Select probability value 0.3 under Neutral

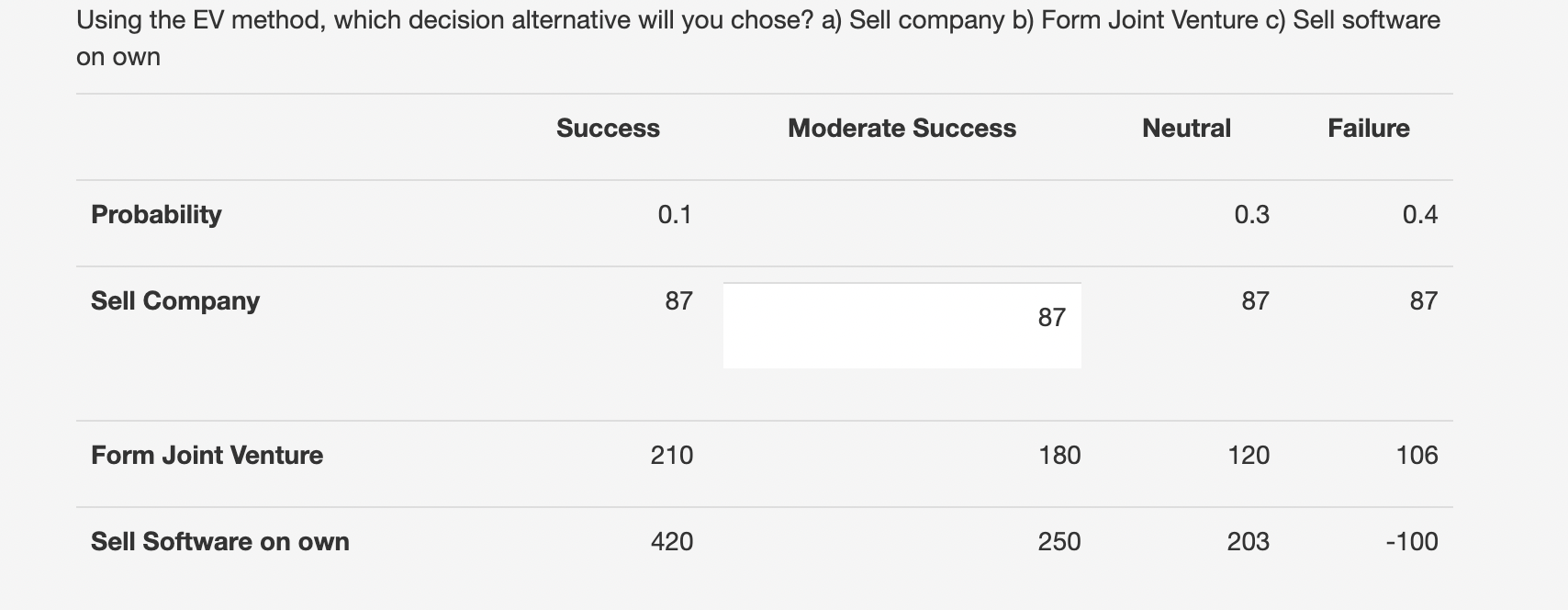(x=1252, y=214)
